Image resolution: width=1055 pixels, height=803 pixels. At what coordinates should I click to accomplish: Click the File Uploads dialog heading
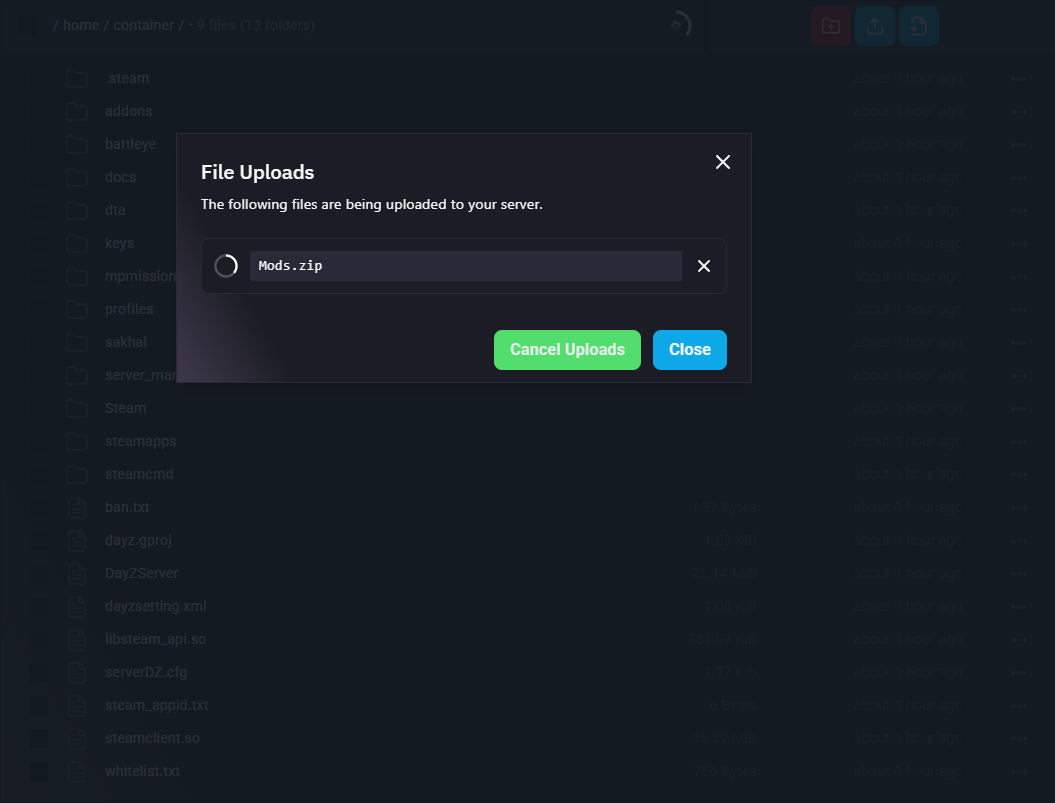point(258,172)
